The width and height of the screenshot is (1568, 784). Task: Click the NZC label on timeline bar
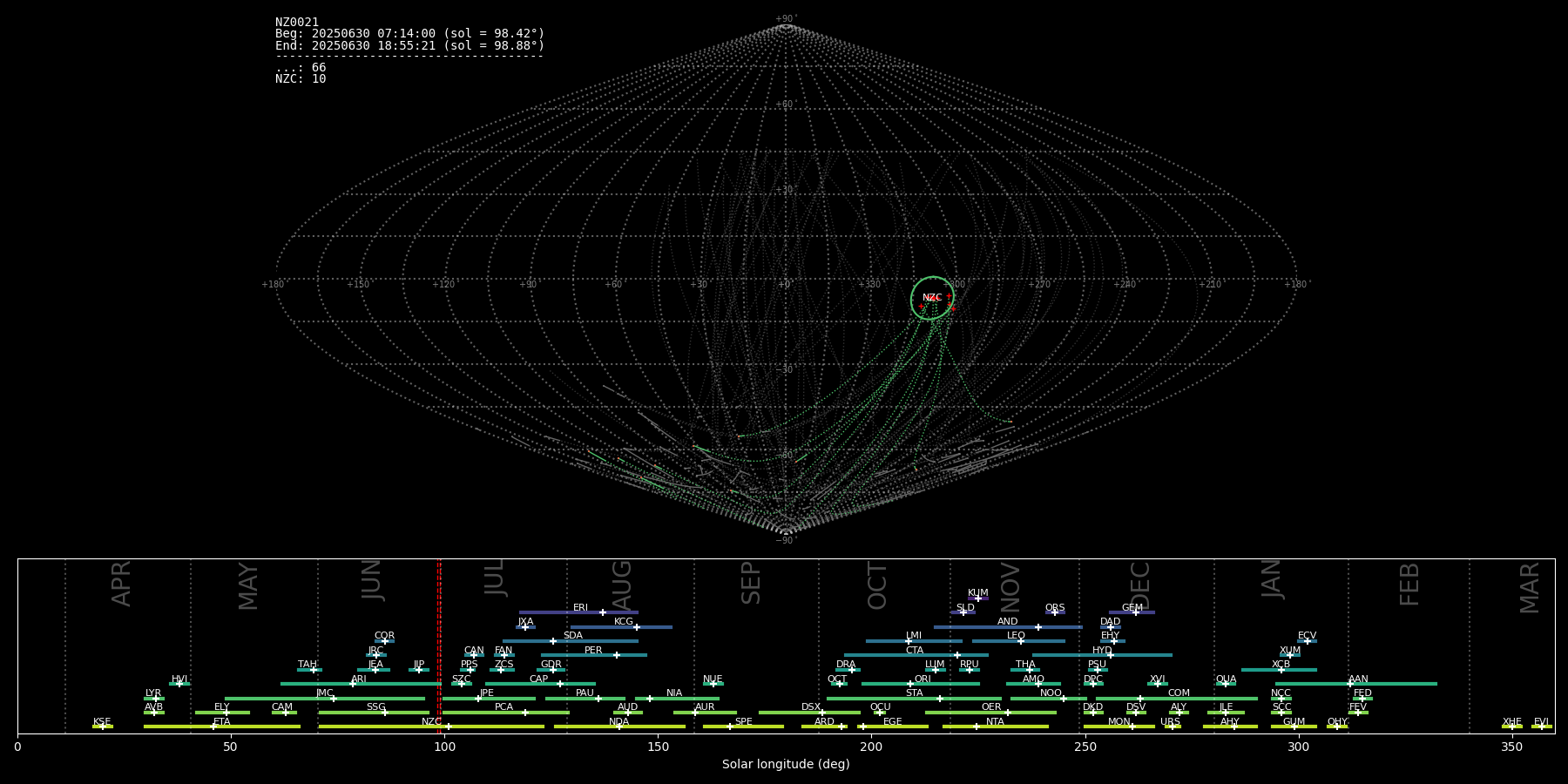[431, 721]
